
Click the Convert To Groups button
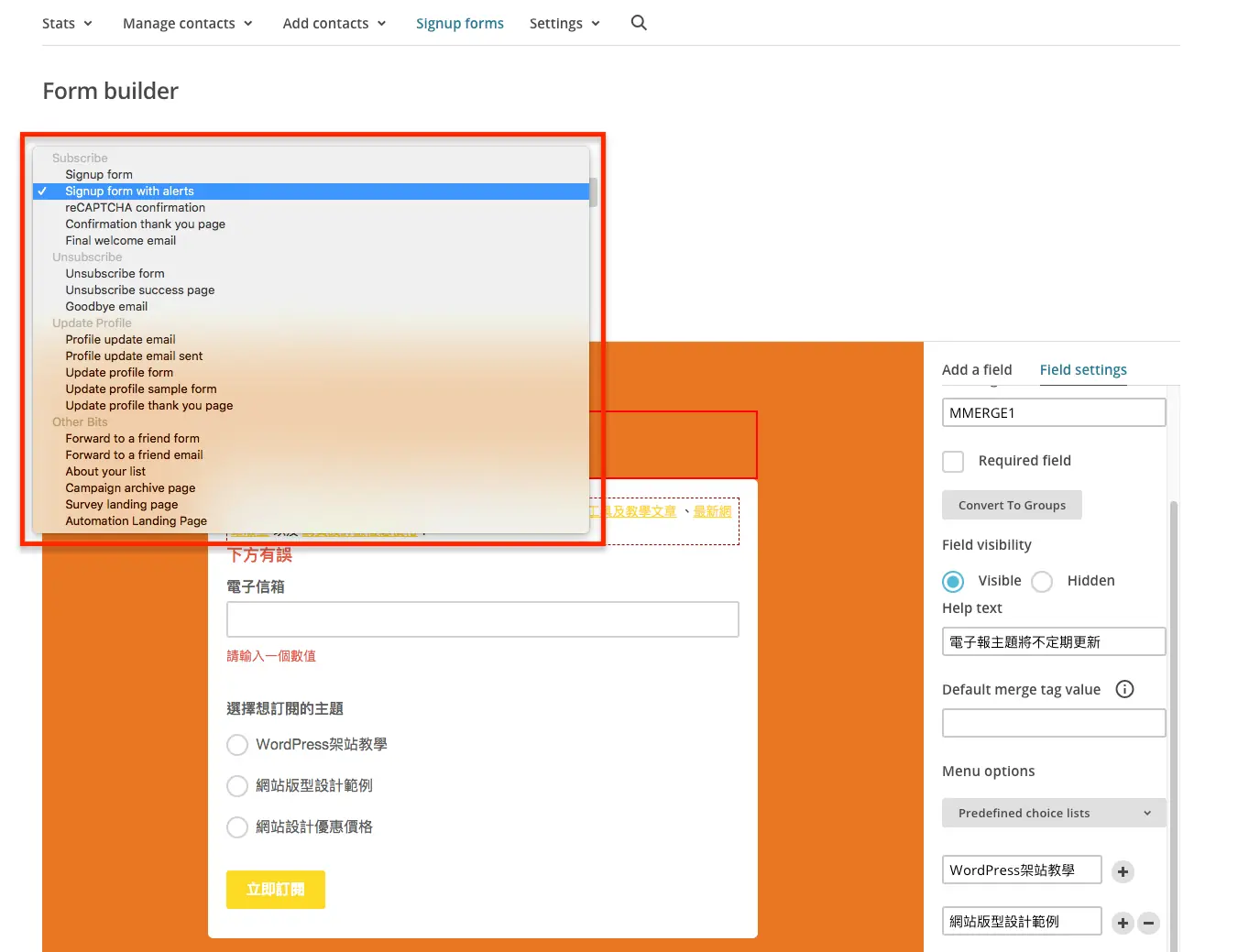coord(1012,505)
